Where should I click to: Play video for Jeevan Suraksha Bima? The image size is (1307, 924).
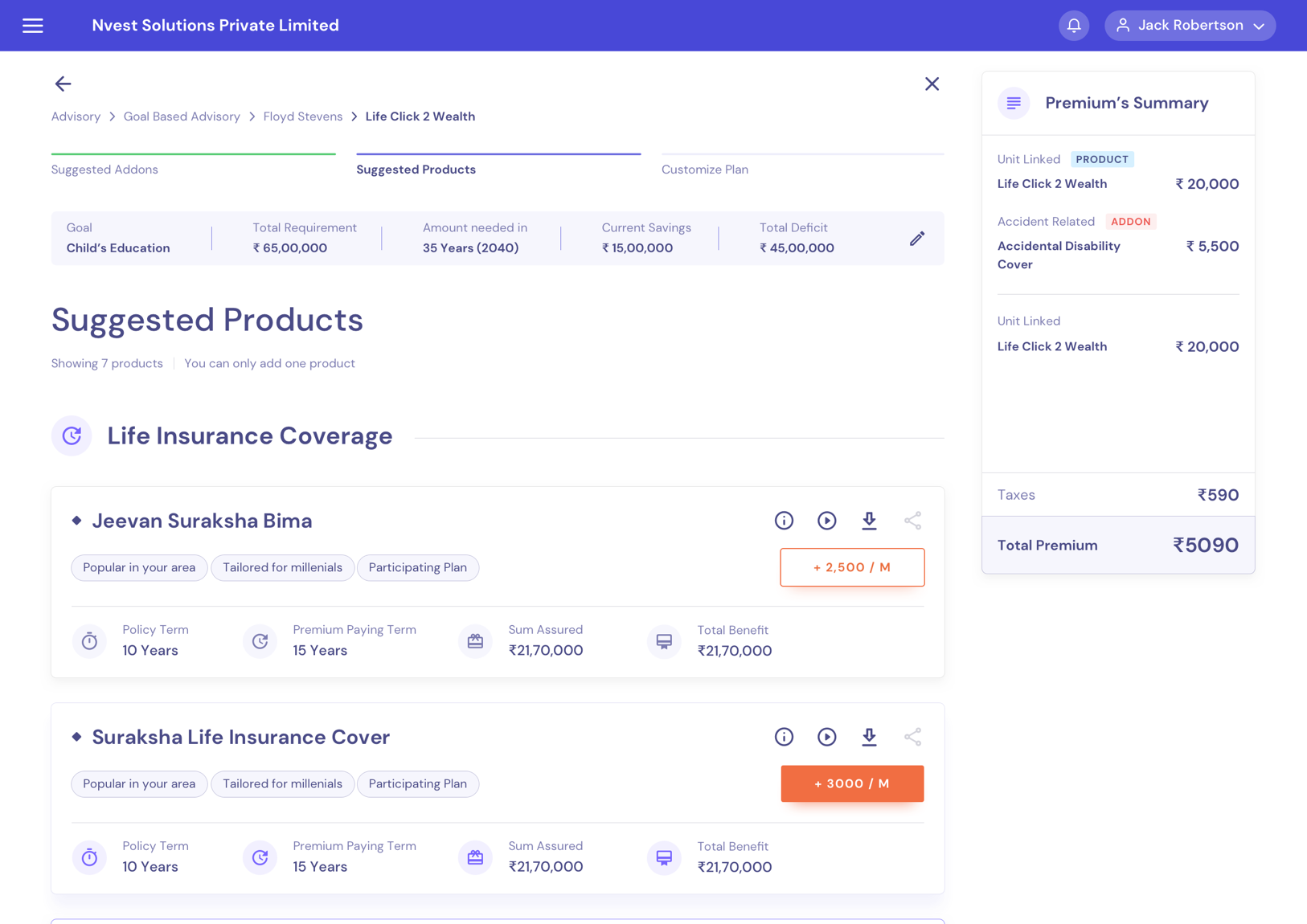click(826, 521)
